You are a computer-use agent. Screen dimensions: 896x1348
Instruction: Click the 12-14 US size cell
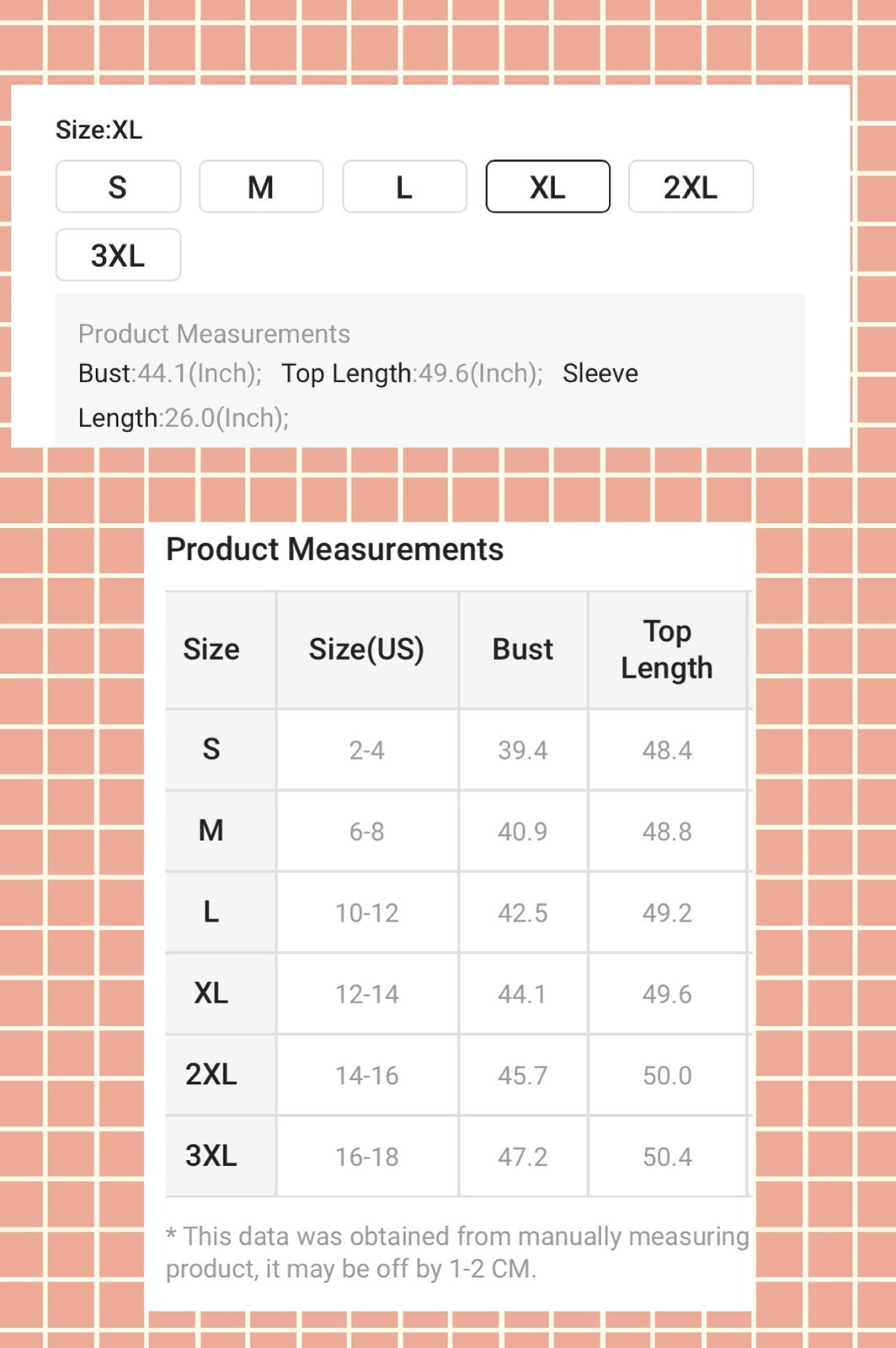pos(367,993)
